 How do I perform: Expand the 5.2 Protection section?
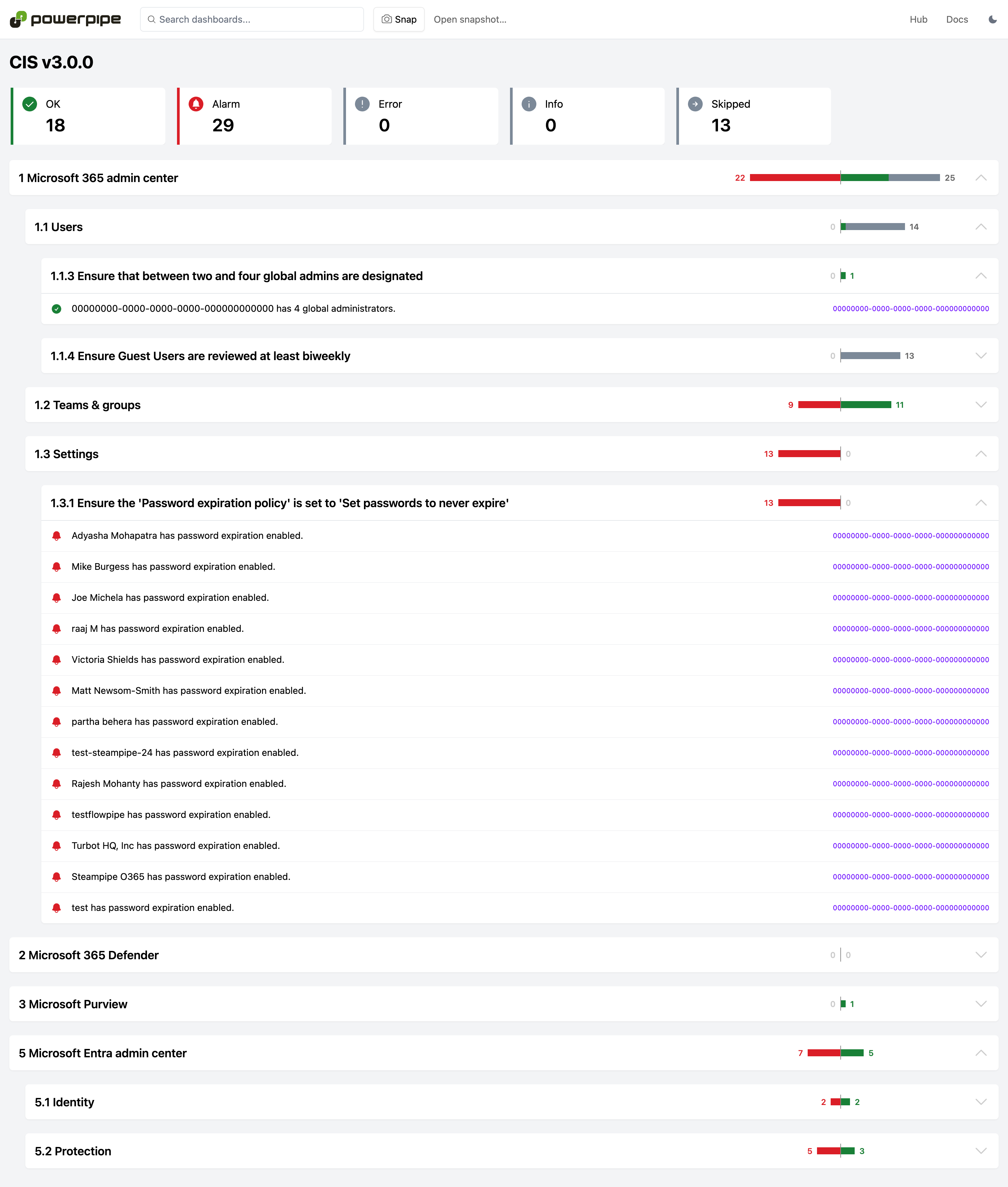pos(981,1151)
